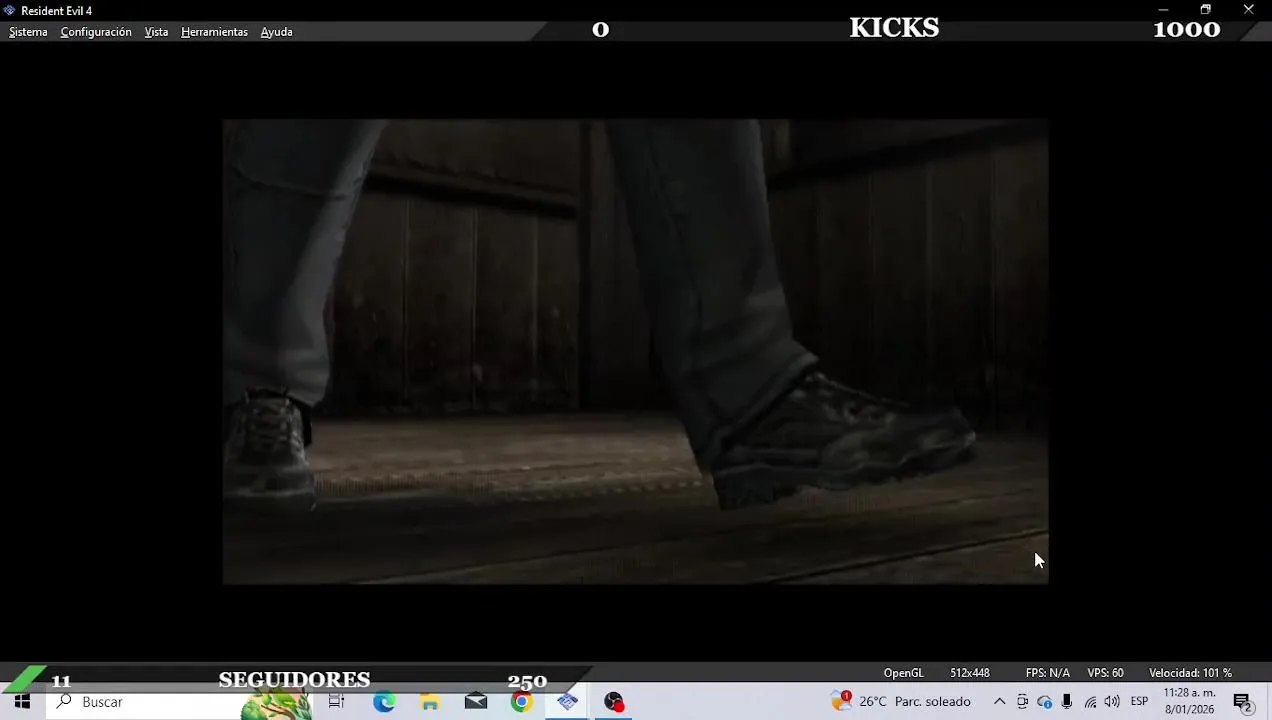Open the notification center with 2 alerts
The height and width of the screenshot is (720, 1272).
point(1243,703)
